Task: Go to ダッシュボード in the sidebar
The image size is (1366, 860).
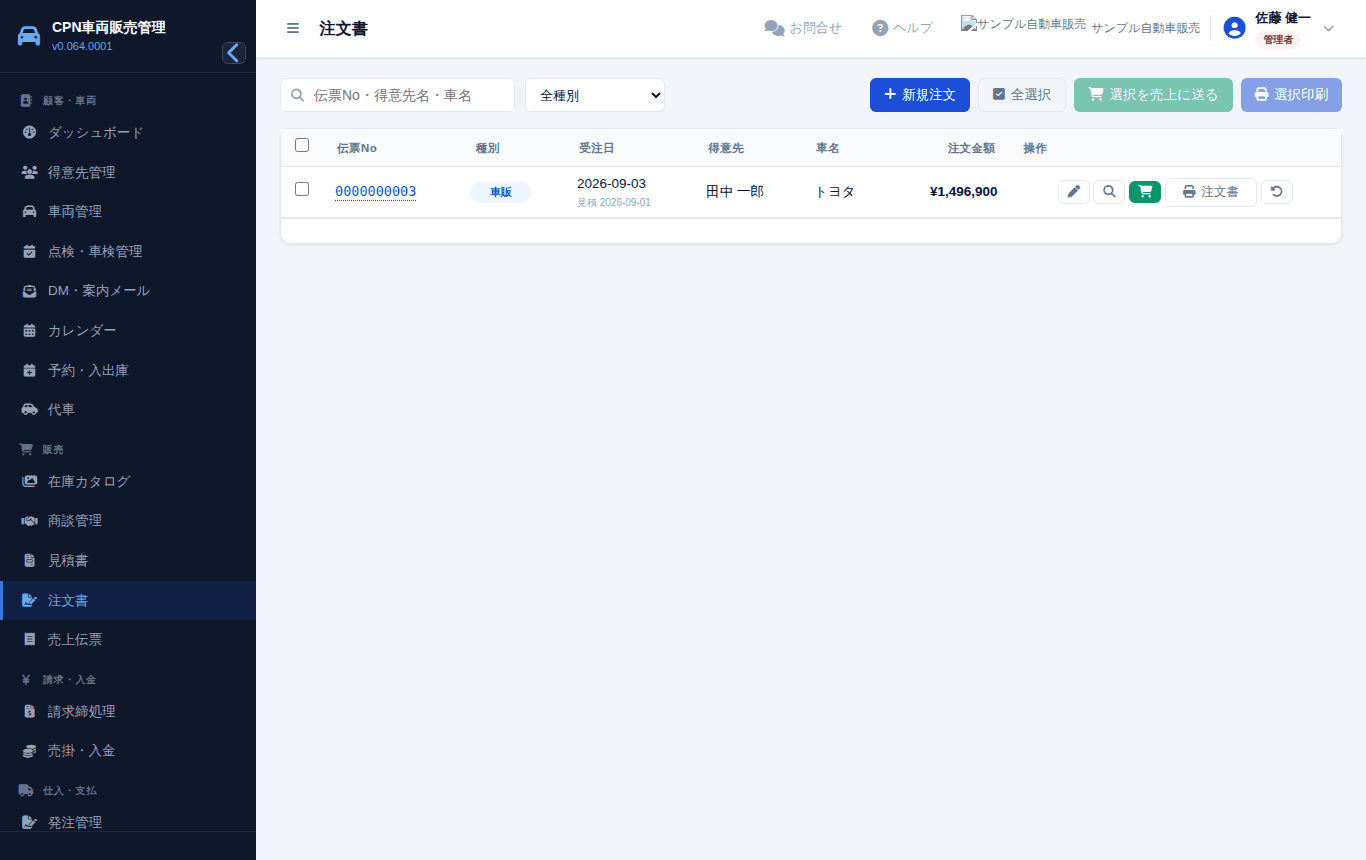Action: click(x=128, y=133)
